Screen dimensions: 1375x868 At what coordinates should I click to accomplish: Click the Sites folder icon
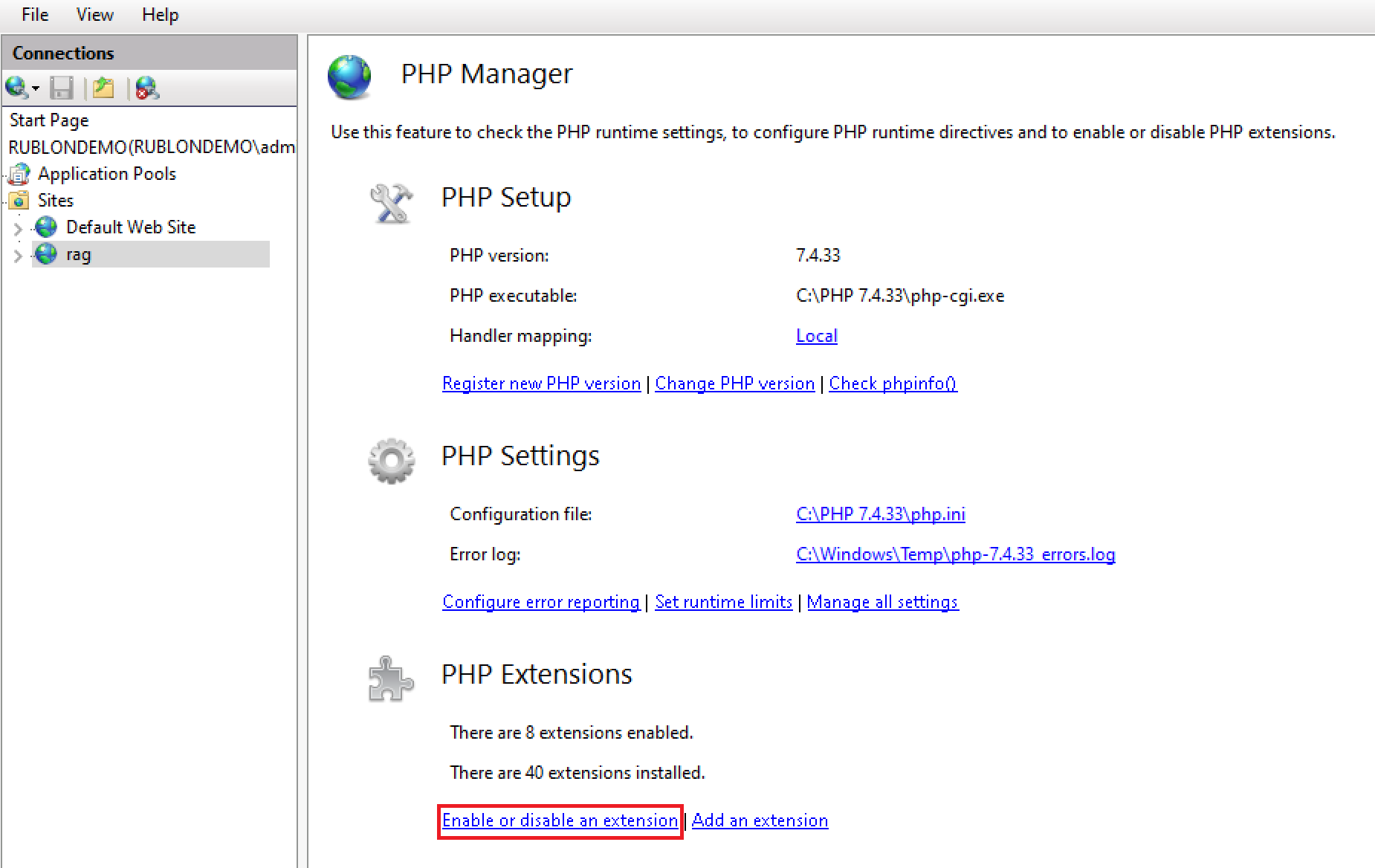19,201
